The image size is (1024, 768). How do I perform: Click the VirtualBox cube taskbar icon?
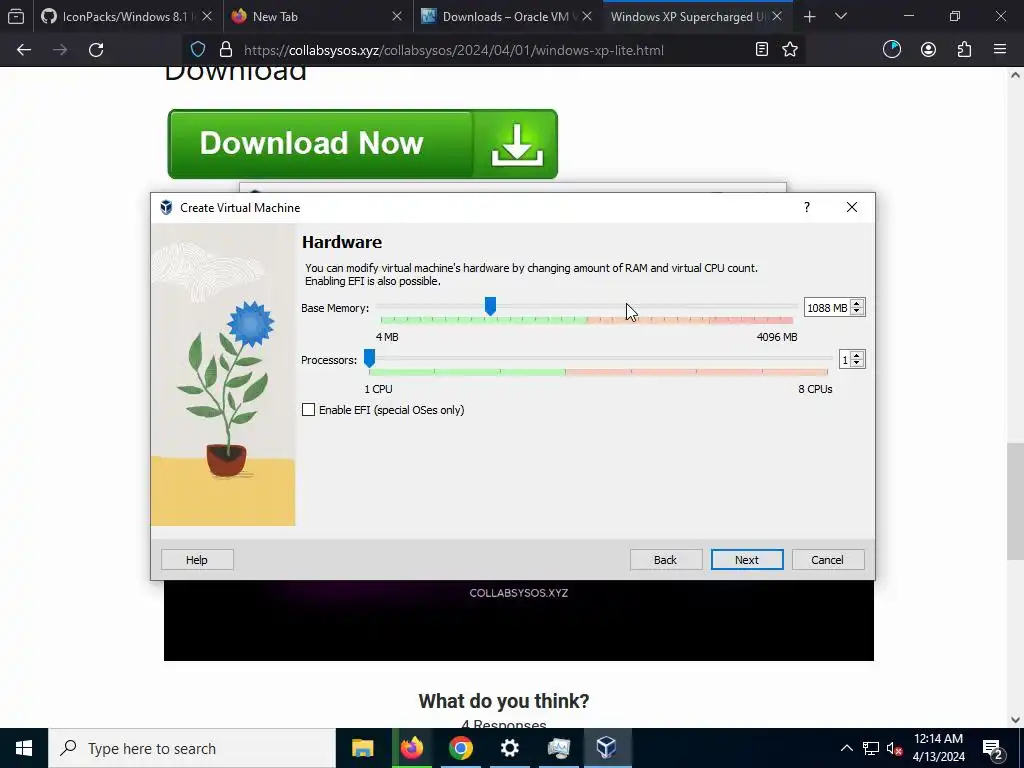[607, 748]
